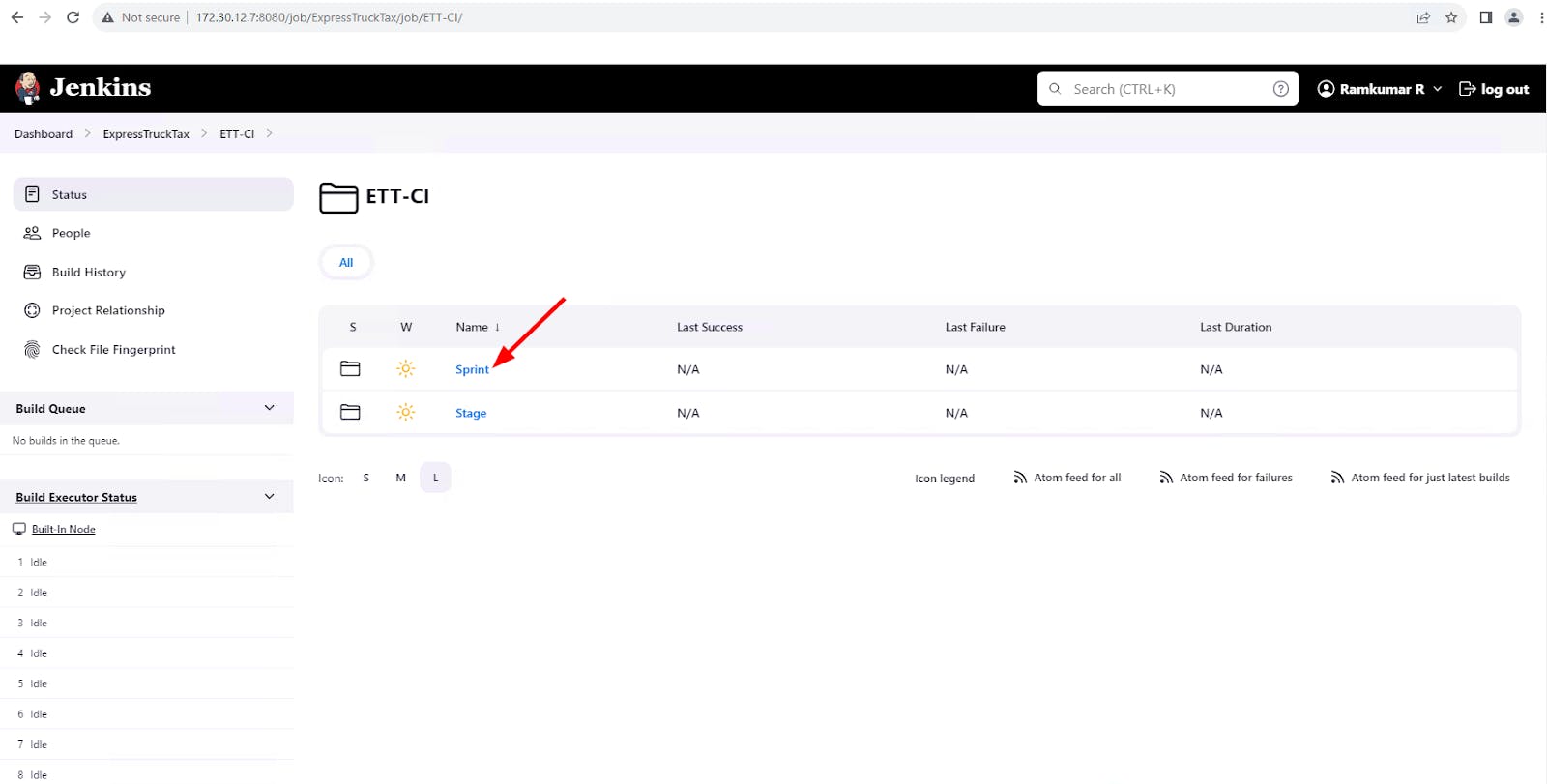Click the log out door icon

[x=1467, y=89]
